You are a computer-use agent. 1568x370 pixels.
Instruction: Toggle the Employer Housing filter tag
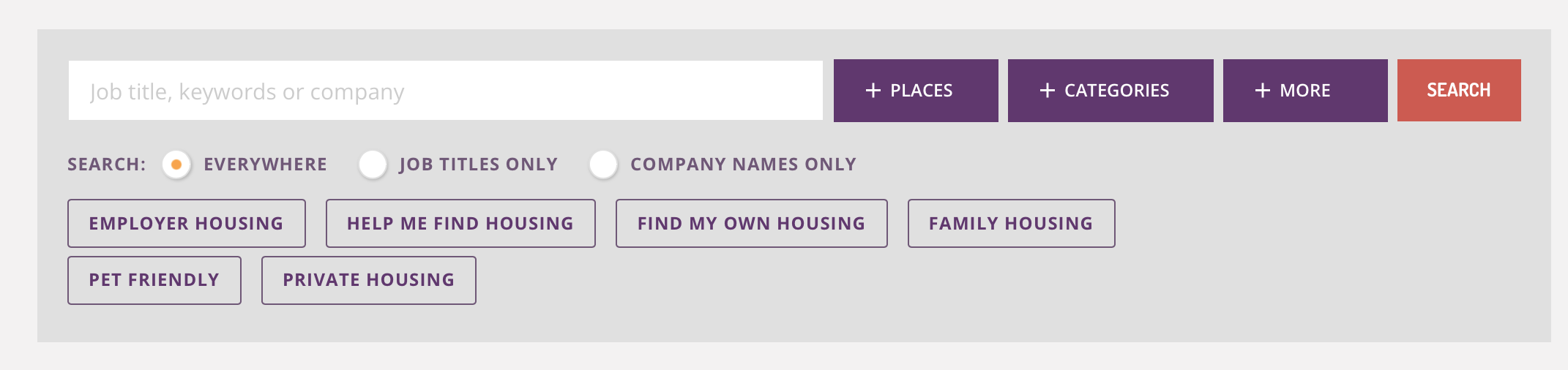(187, 224)
